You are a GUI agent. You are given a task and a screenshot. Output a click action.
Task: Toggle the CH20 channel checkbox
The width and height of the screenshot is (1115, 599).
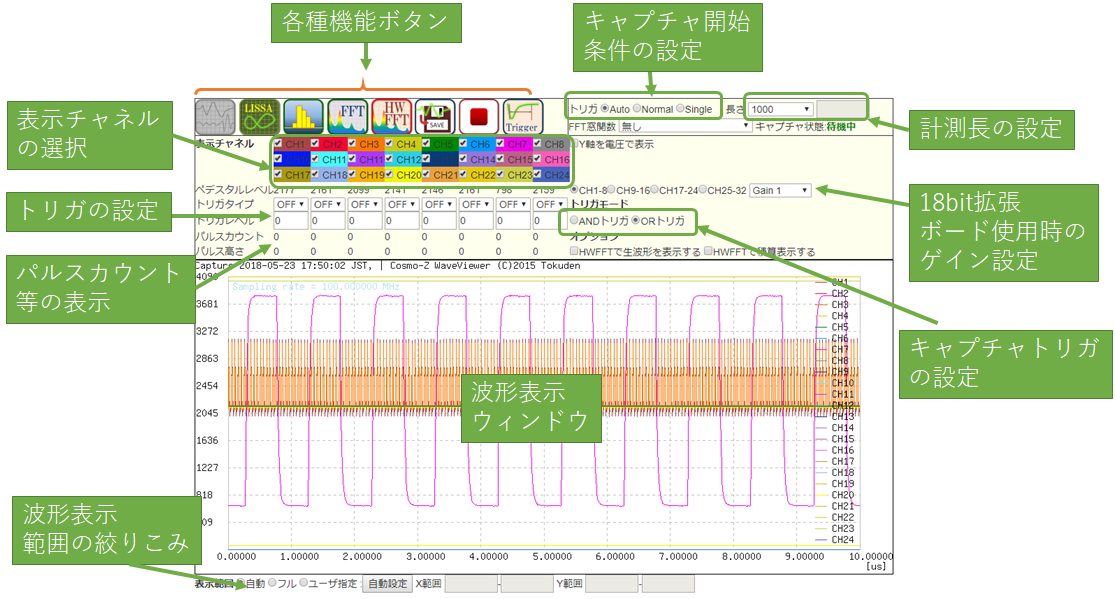390,174
